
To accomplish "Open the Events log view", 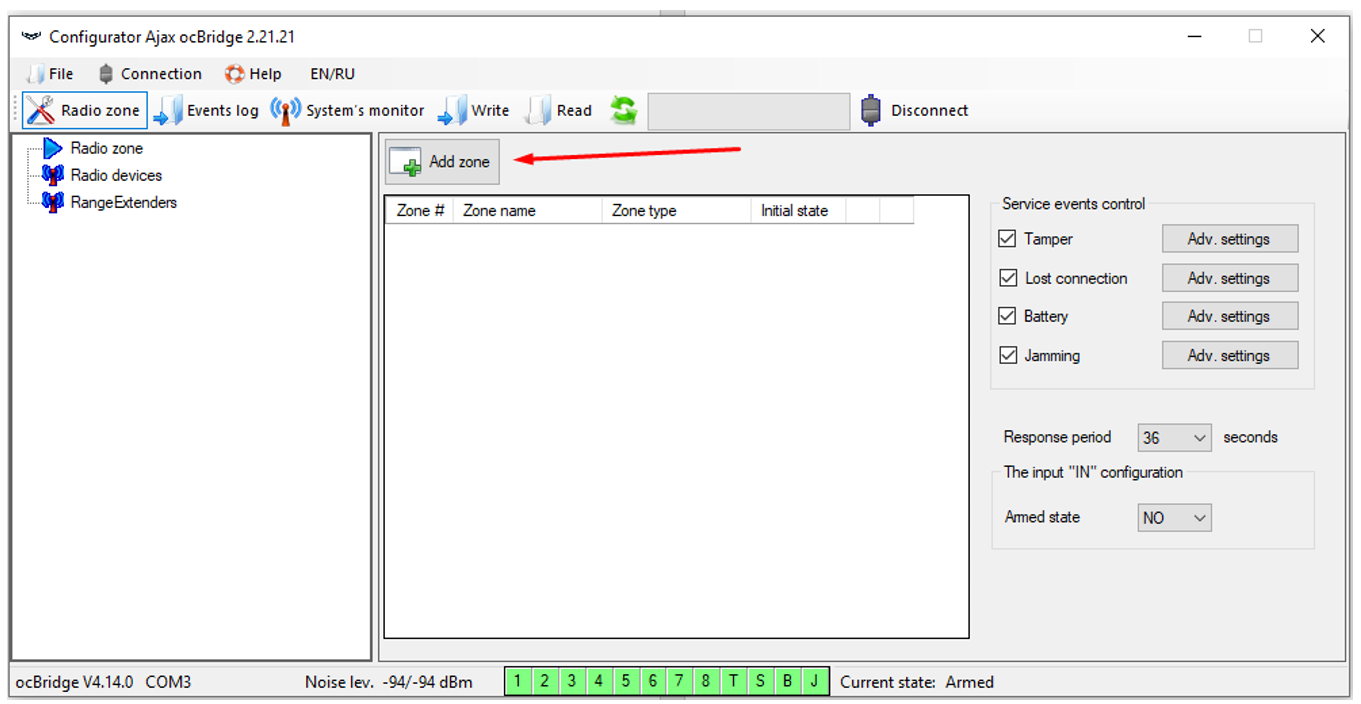I will 206,110.
